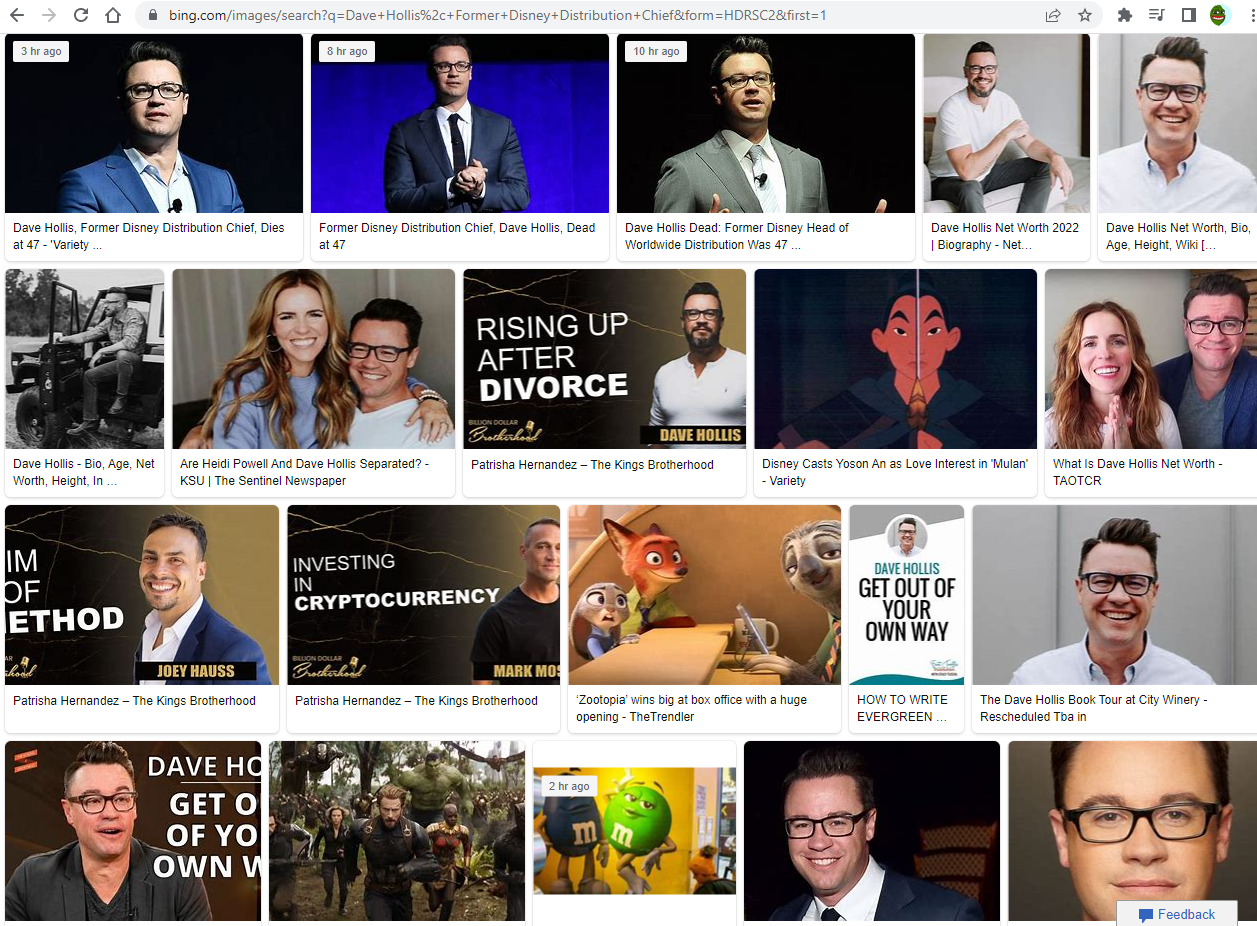The height and width of the screenshot is (926, 1257).
Task: Open 'Dave Hollis Net Worth 2022 | Biography' caption
Action: tap(1005, 236)
